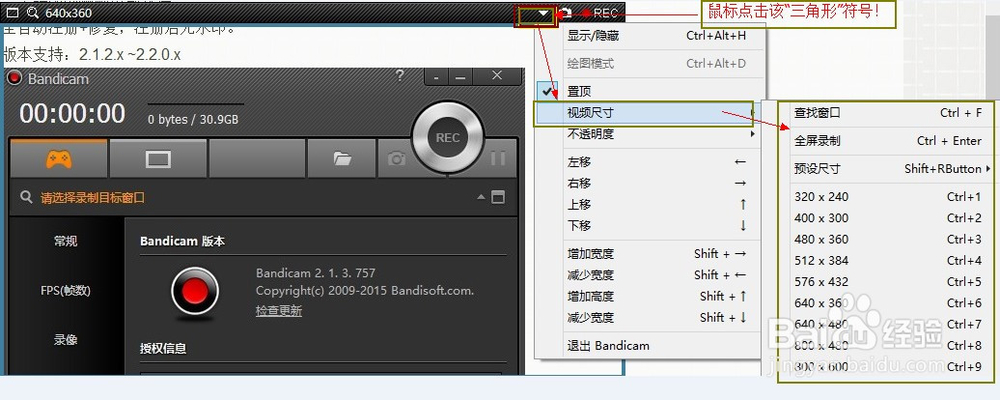The height and width of the screenshot is (400, 1000).
Task: Click the camera icon on the top bar
Action: [x=566, y=13]
